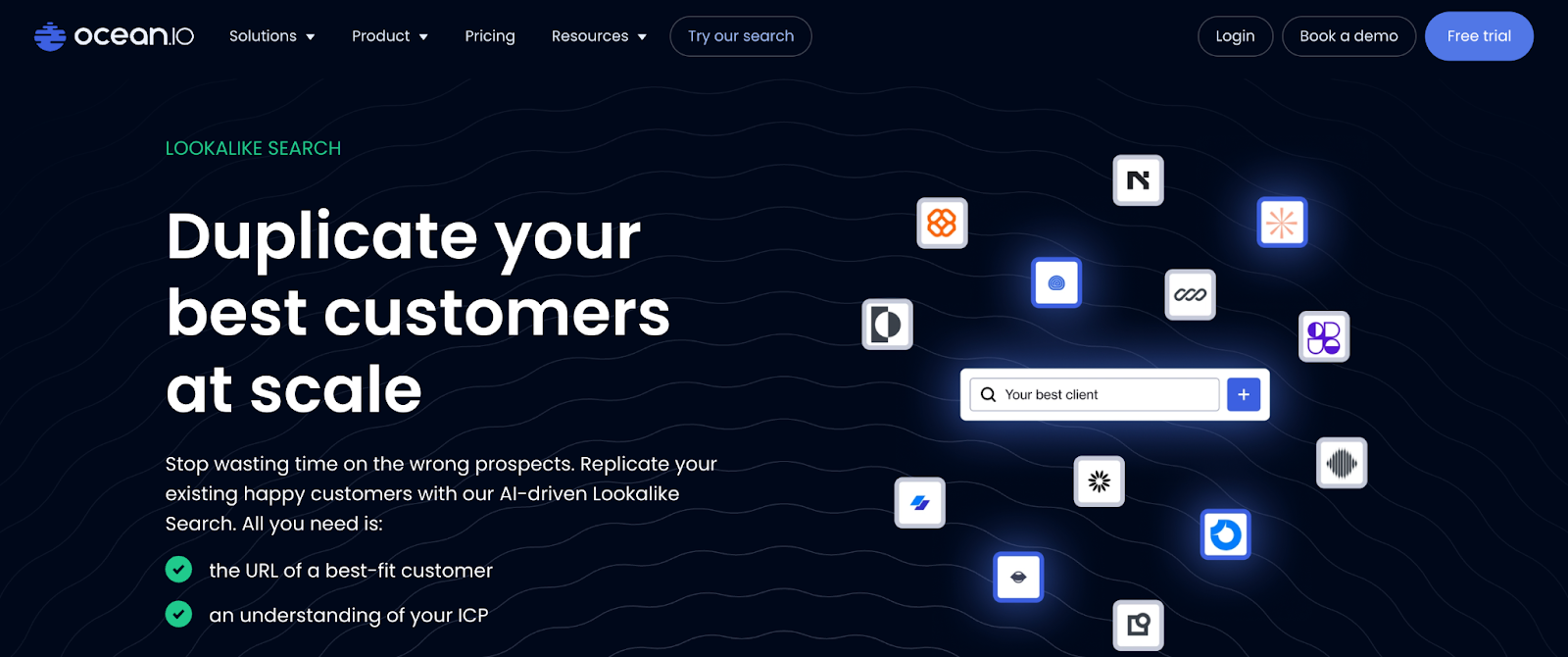Click the chain-link loops logo tile
The image size is (1568, 657).
(1190, 295)
